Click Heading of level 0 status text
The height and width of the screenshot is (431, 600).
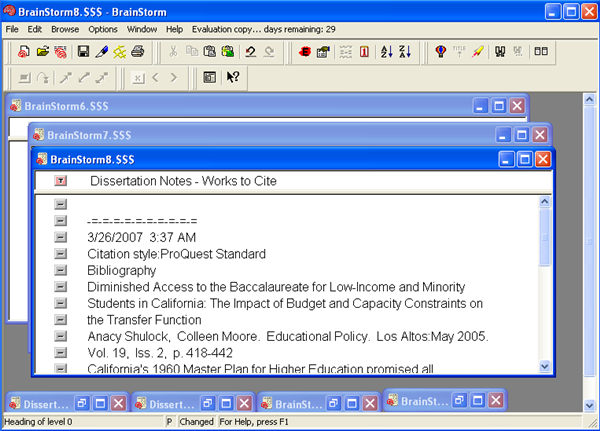pos(38,422)
